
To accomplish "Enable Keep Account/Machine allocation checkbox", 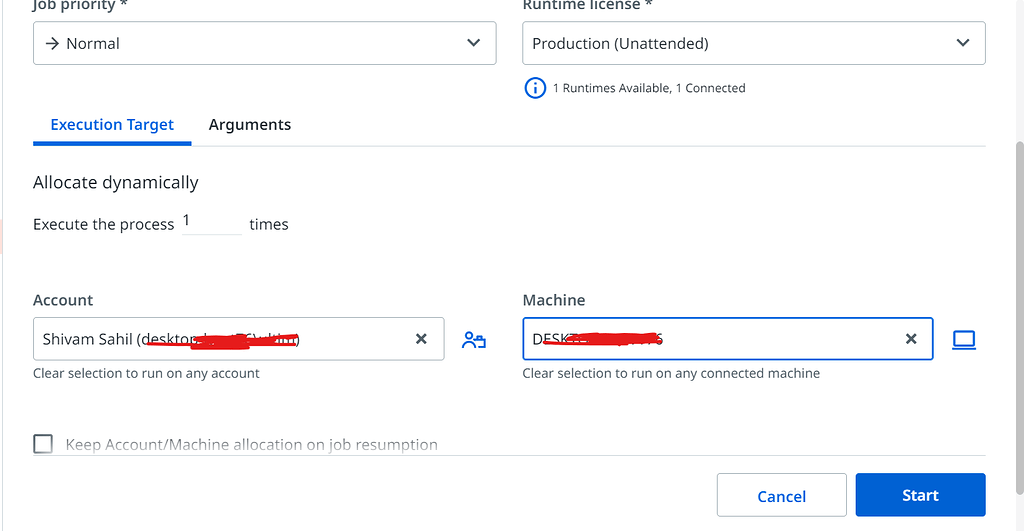I will [43, 444].
